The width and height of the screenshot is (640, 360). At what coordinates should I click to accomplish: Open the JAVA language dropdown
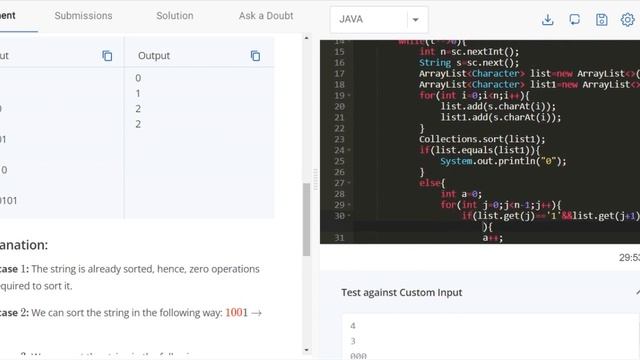(379, 19)
